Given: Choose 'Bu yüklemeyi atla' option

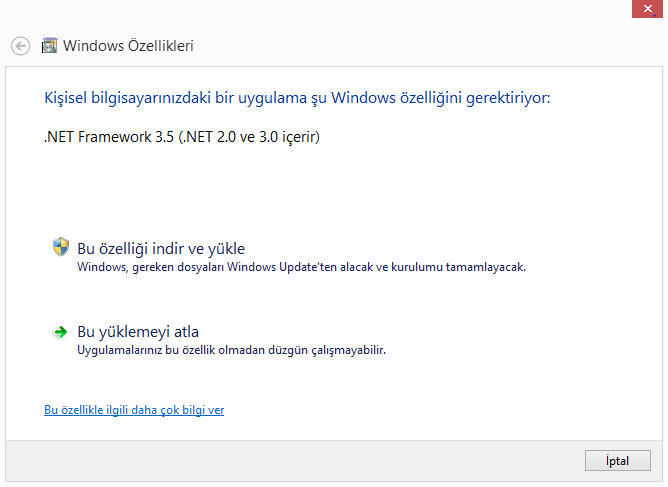Looking at the screenshot, I should 138,332.
